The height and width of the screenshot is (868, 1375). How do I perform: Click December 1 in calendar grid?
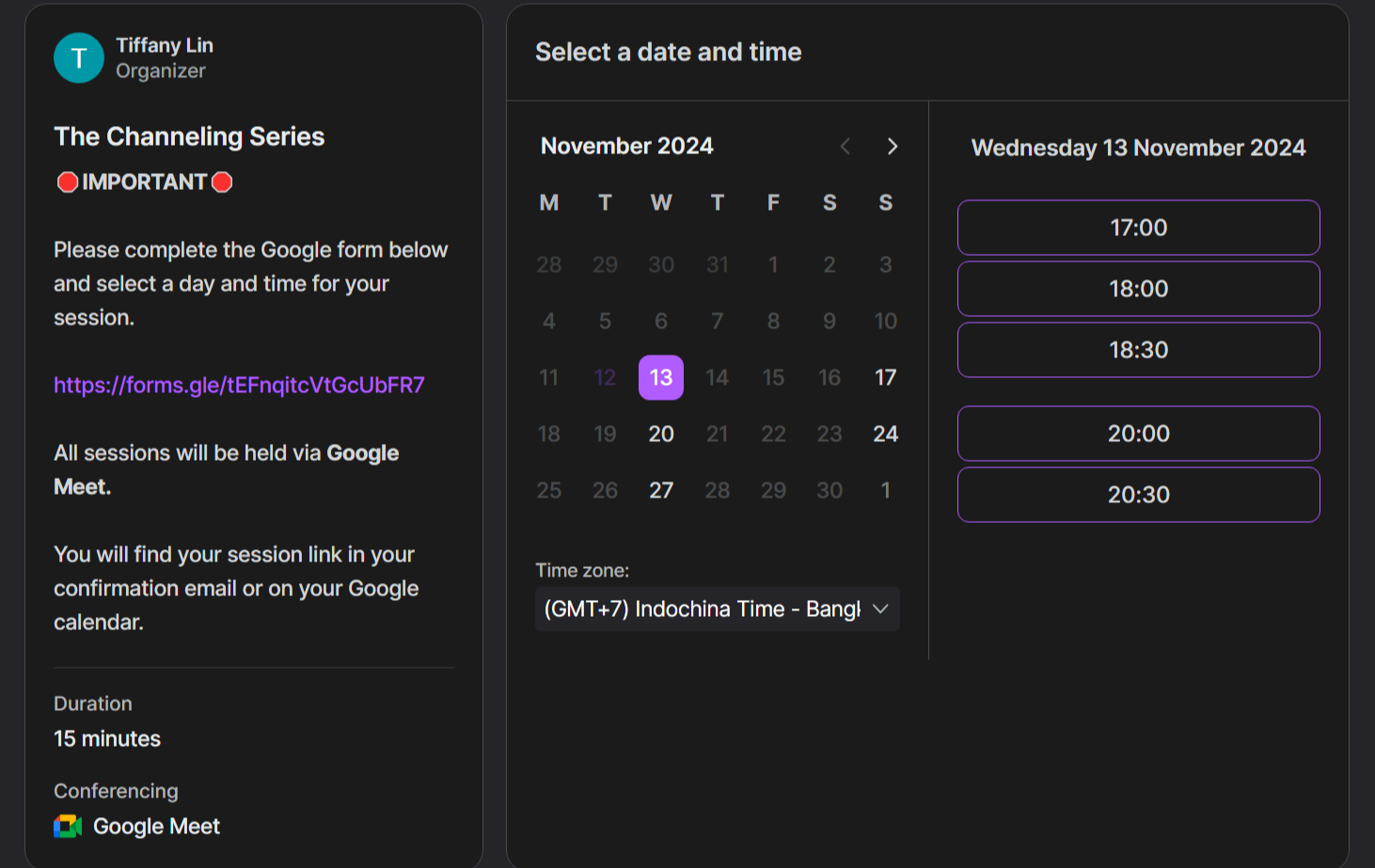point(885,491)
